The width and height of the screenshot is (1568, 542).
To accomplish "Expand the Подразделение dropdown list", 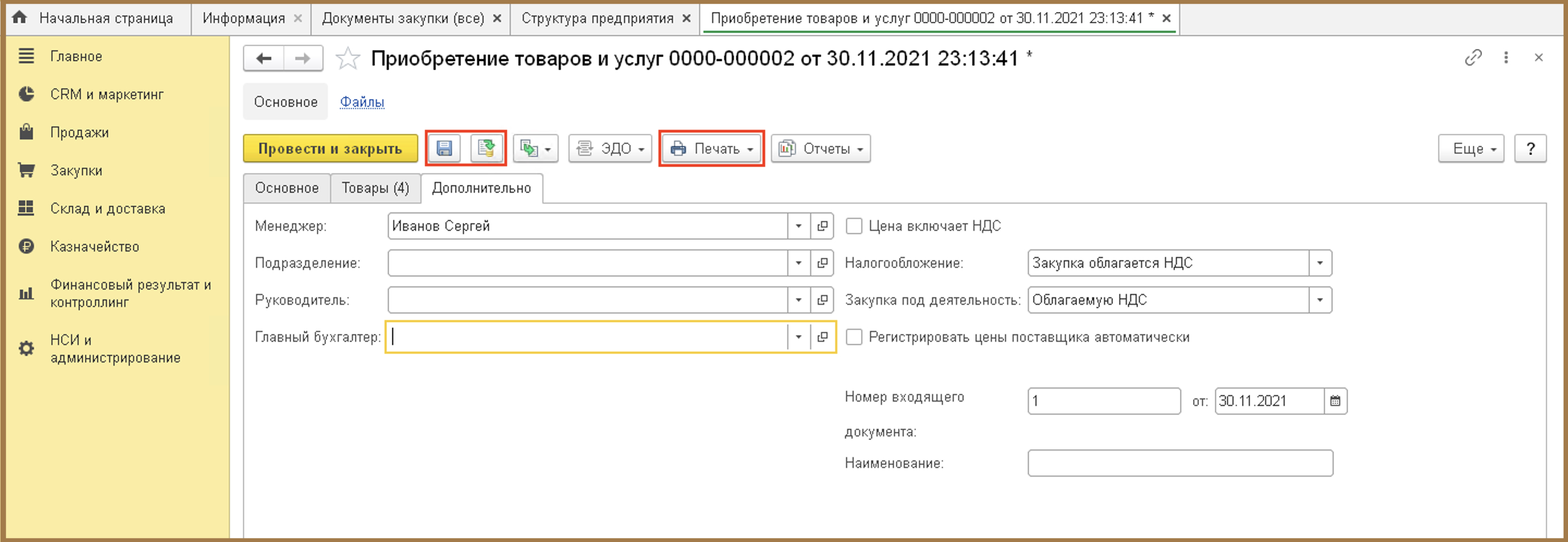I will (799, 263).
